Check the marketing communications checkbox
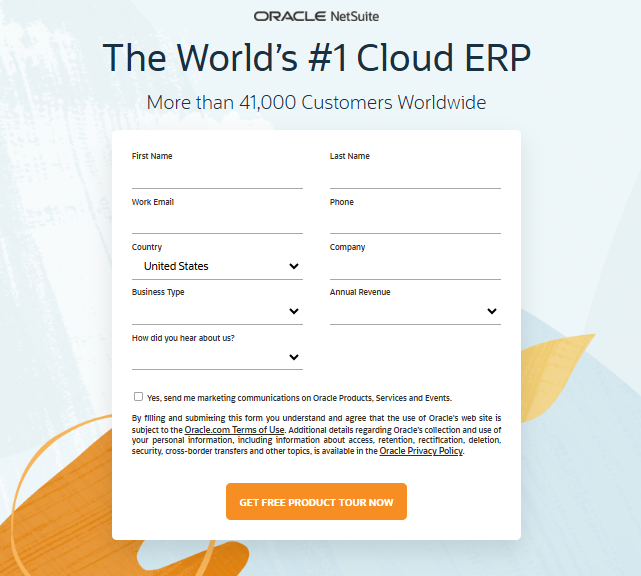641x576 pixels. pos(138,397)
